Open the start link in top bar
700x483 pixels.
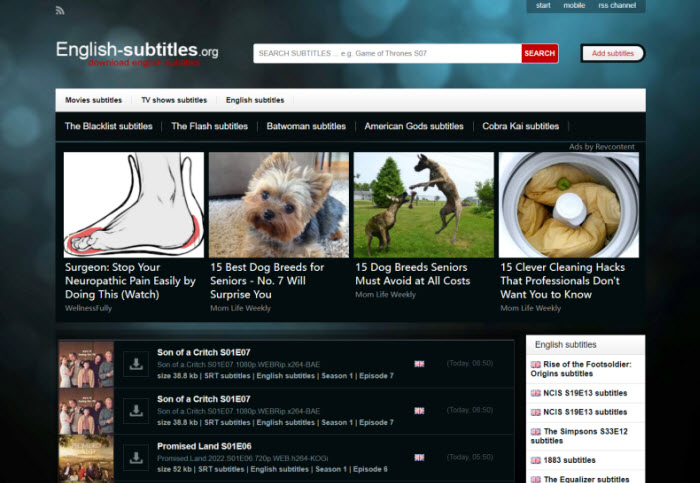click(543, 5)
